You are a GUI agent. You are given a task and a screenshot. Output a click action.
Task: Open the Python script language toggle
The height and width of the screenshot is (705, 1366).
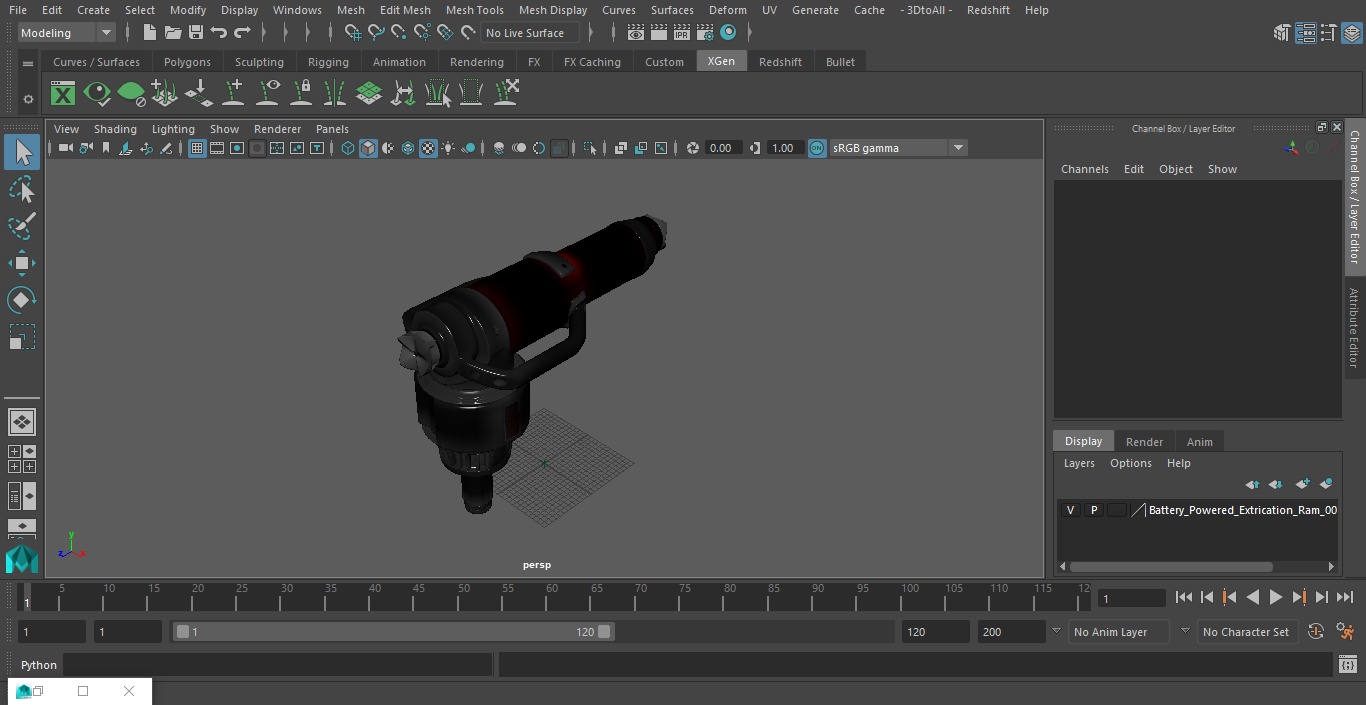pos(39,665)
